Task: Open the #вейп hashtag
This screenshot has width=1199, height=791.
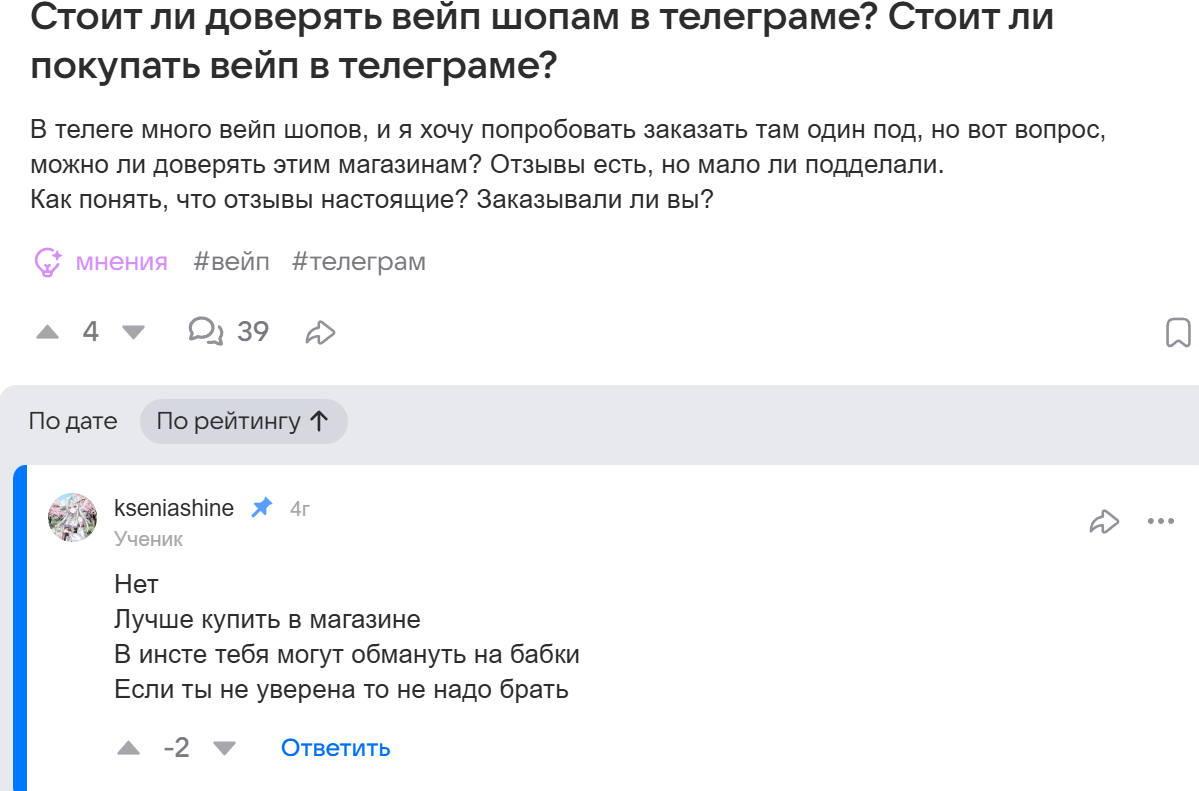Action: click(x=231, y=262)
